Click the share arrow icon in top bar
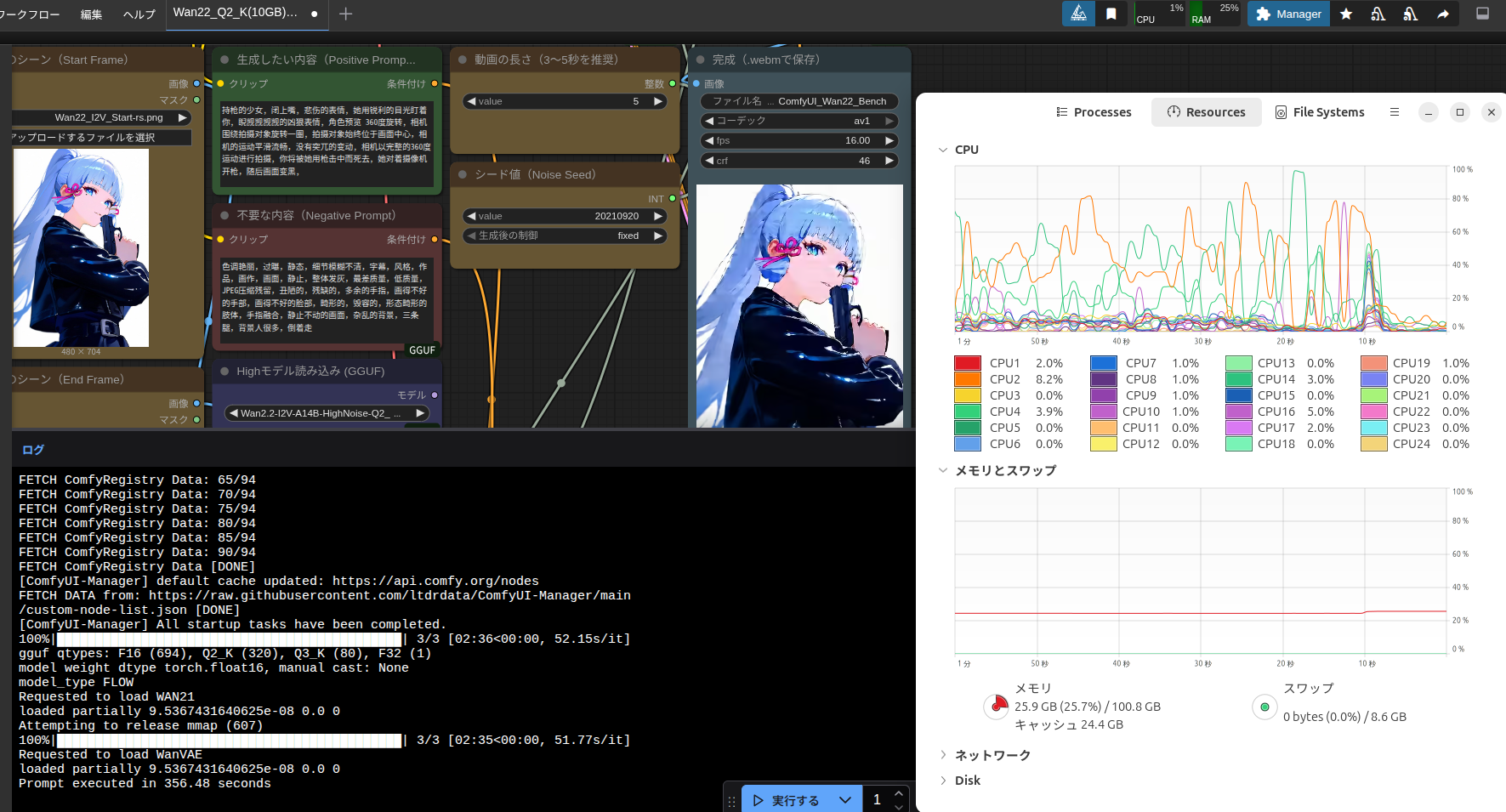1506x812 pixels. pyautogui.click(x=1443, y=14)
